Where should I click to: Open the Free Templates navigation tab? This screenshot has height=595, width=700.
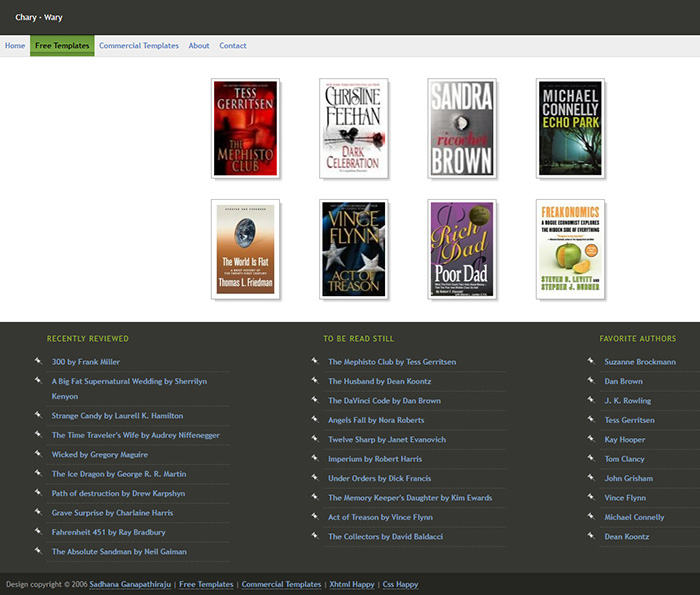[62, 46]
